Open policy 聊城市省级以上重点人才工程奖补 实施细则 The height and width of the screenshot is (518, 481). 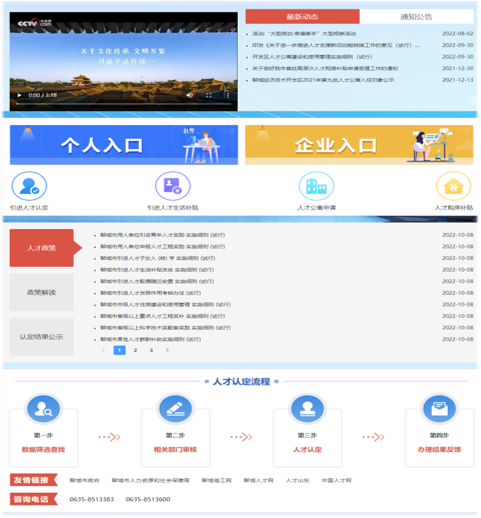click(x=163, y=316)
